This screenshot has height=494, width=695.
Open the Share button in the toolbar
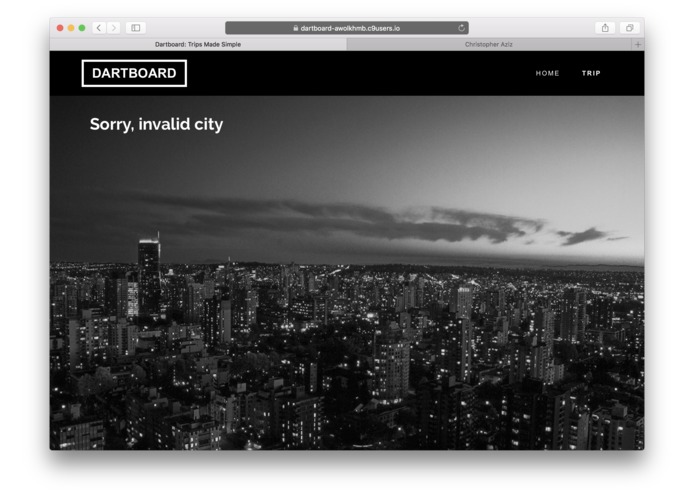[605, 28]
